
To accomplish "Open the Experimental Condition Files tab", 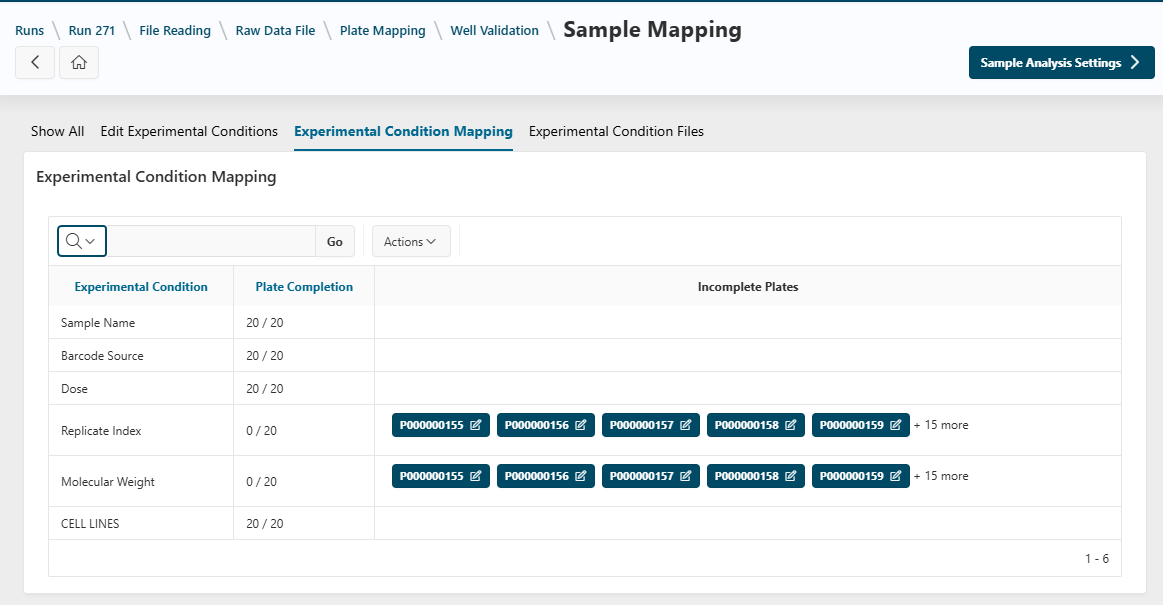I will (616, 131).
